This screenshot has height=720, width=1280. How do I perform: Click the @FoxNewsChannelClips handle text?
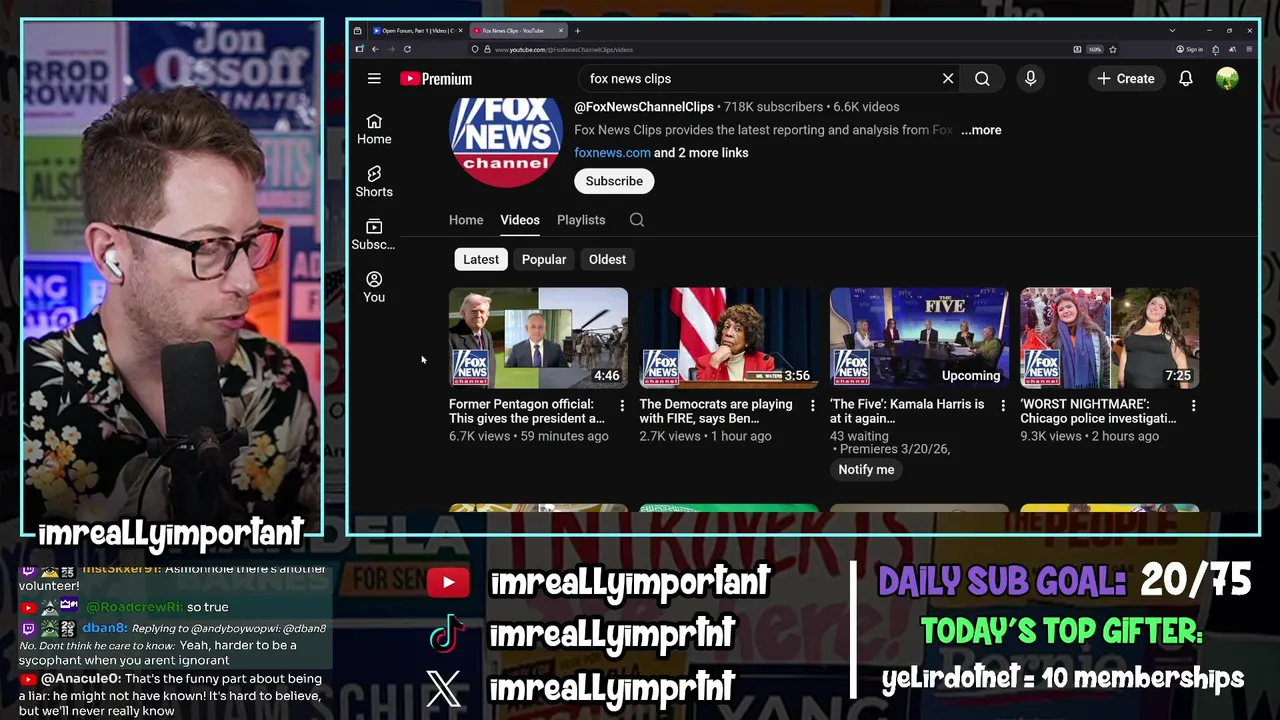[644, 107]
